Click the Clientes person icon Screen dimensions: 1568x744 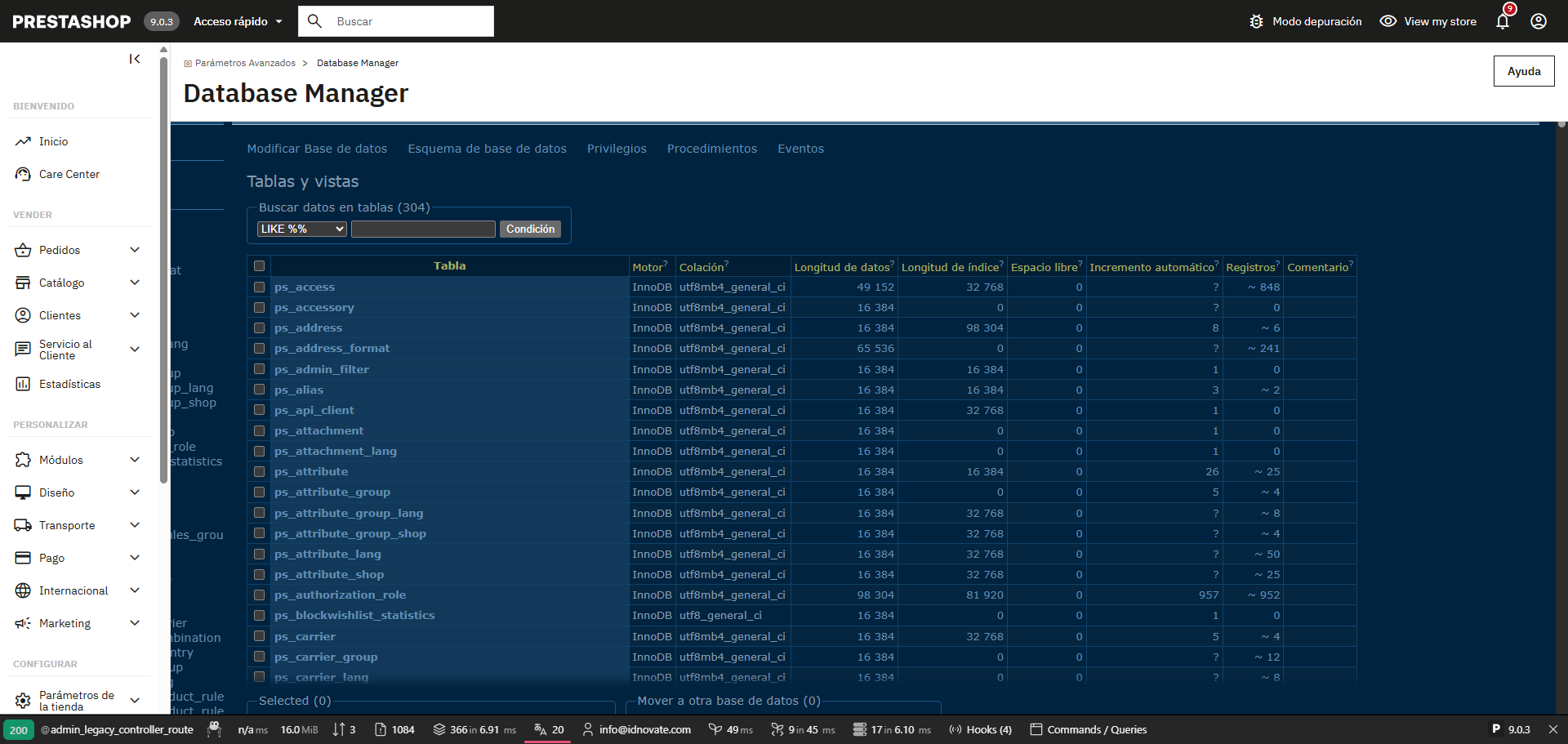click(23, 315)
